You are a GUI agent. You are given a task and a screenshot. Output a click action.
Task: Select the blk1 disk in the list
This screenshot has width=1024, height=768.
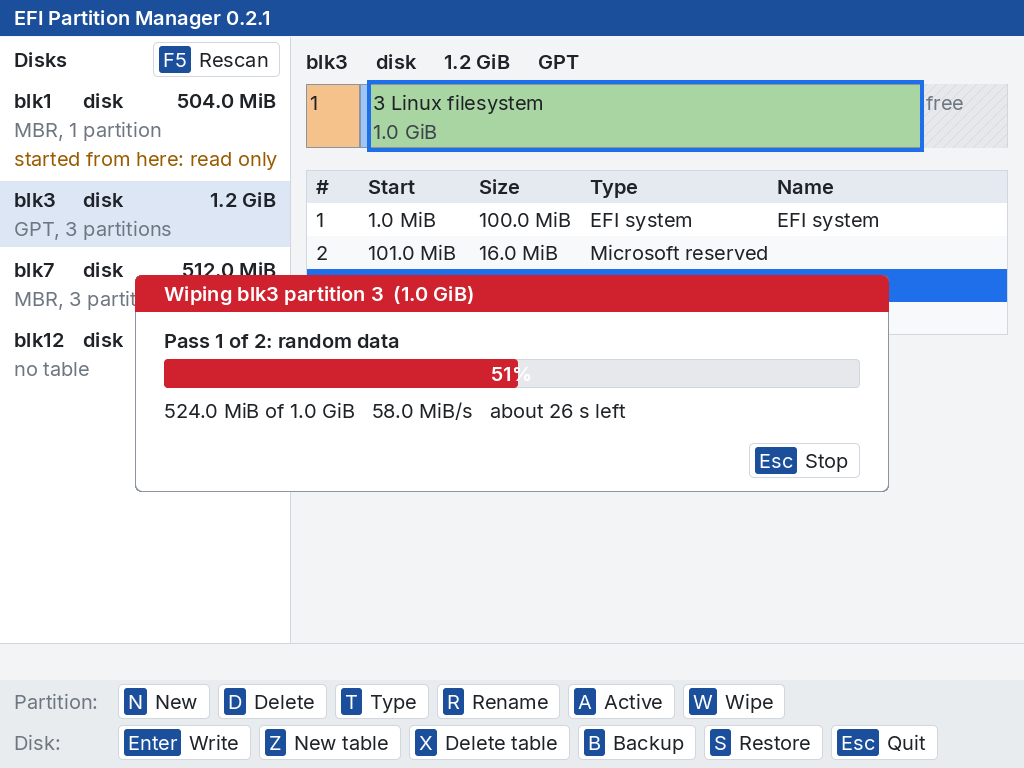145,130
